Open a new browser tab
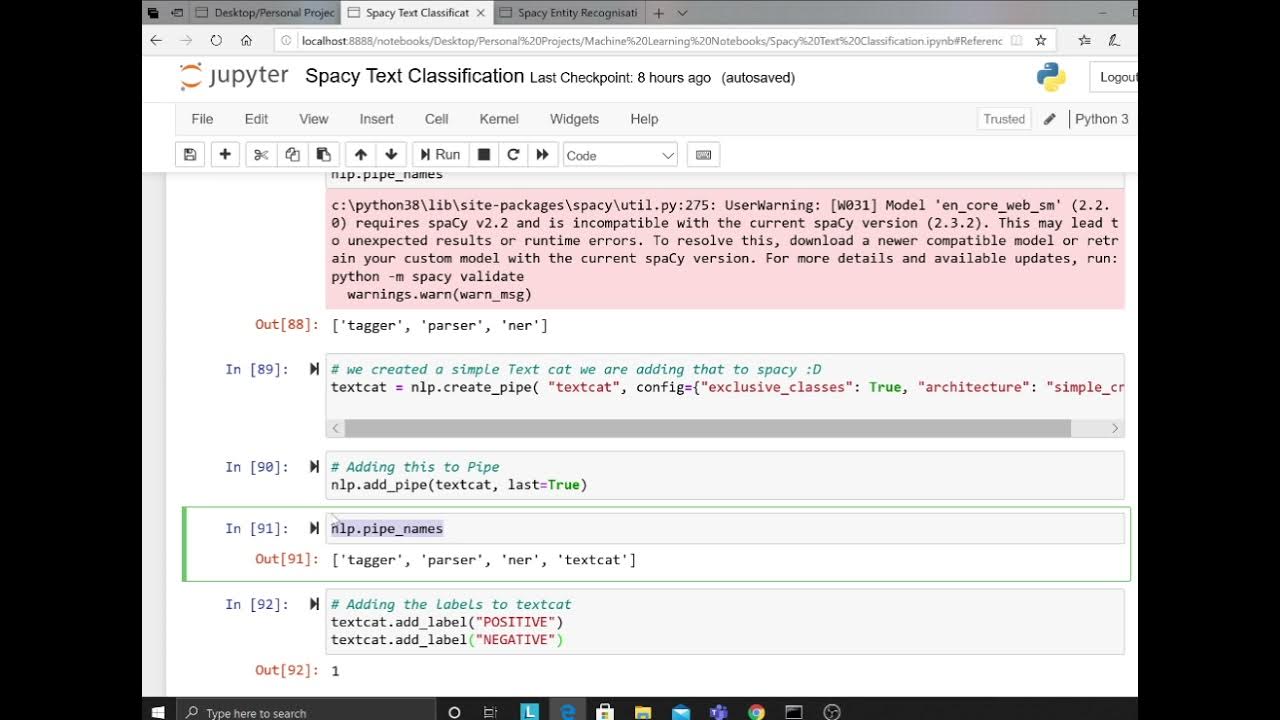Screen dimensions: 1280x720 tap(658, 13)
